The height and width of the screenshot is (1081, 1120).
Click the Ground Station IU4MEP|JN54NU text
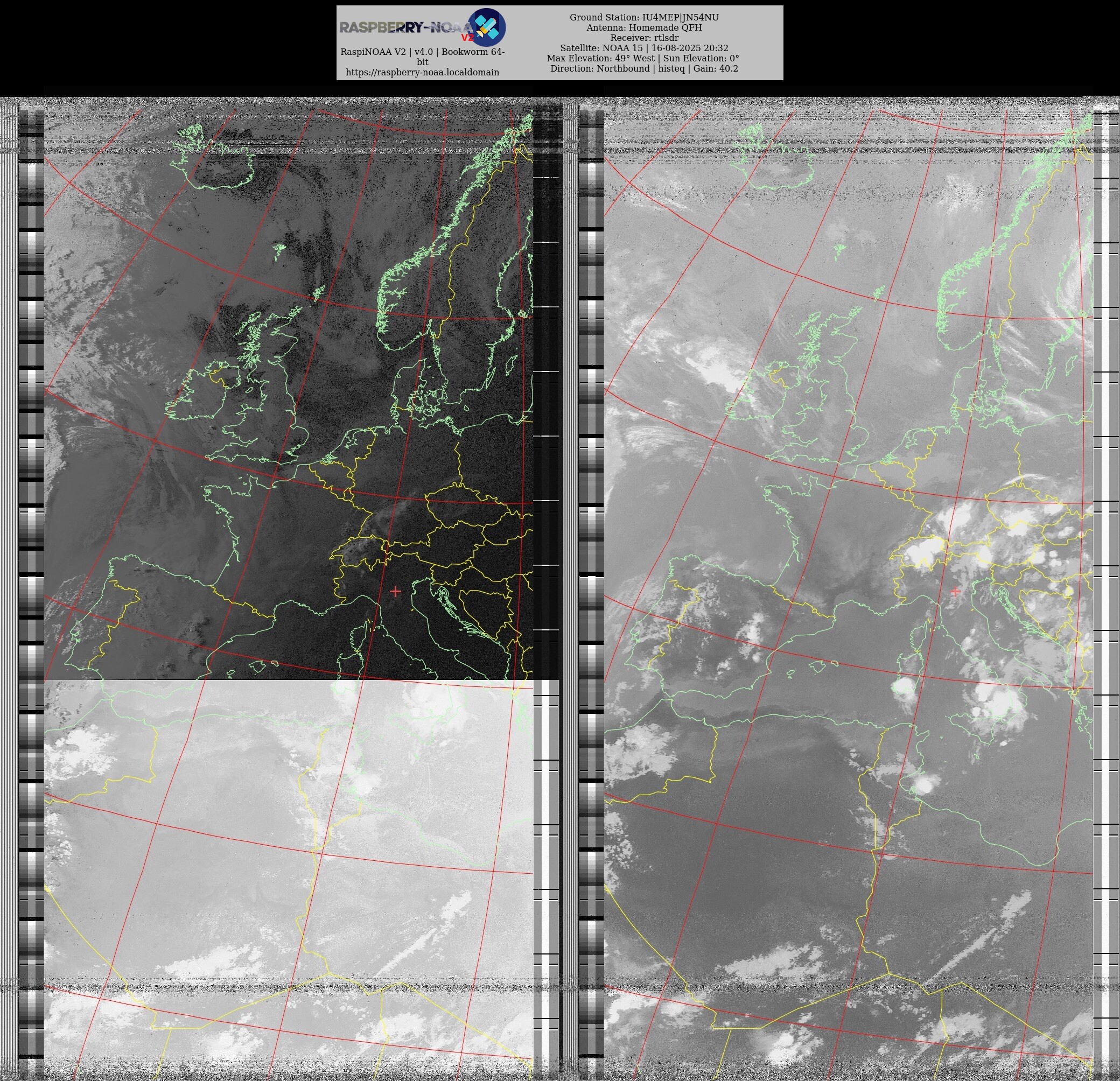coord(644,18)
